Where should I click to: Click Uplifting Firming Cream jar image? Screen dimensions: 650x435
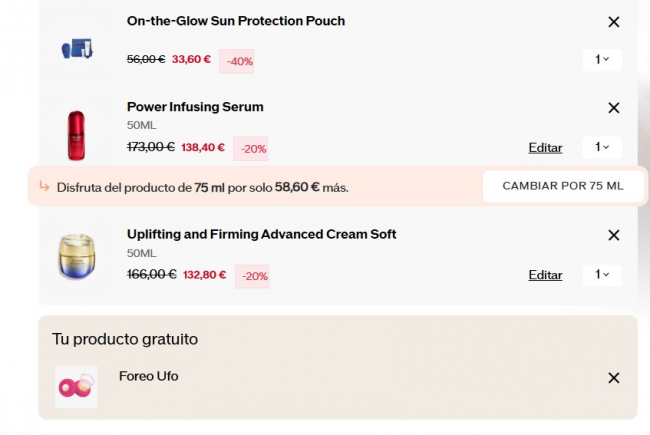[x=77, y=257]
